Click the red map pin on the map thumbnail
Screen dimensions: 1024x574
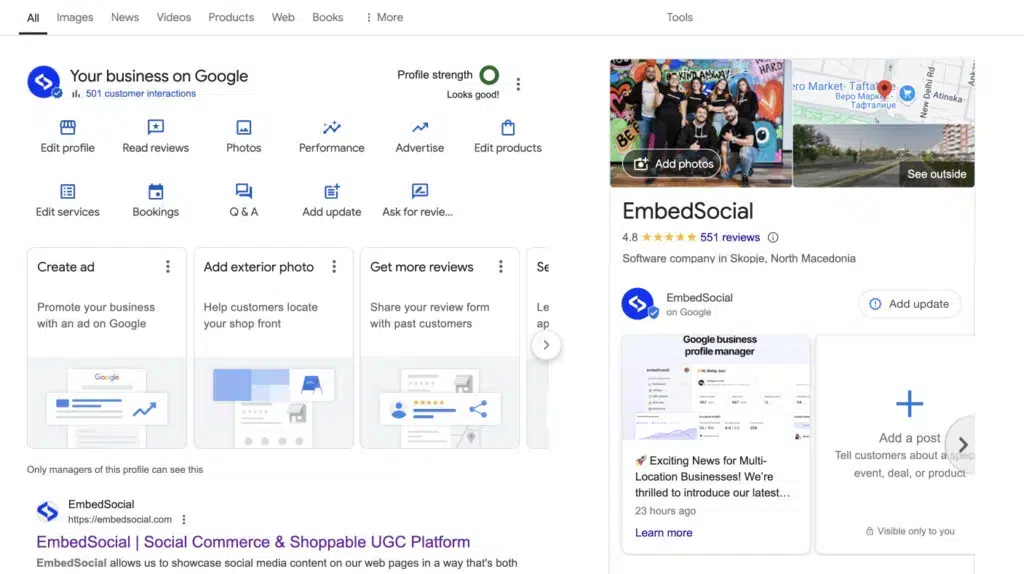click(x=884, y=88)
